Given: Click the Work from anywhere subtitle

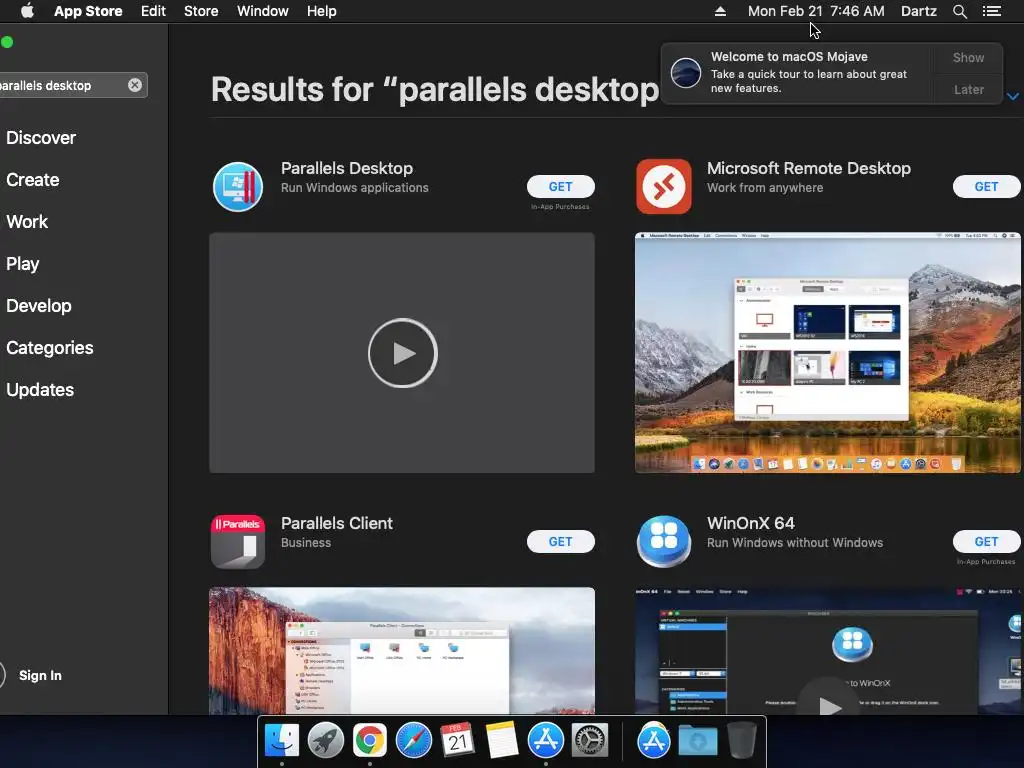Looking at the screenshot, I should 765,187.
